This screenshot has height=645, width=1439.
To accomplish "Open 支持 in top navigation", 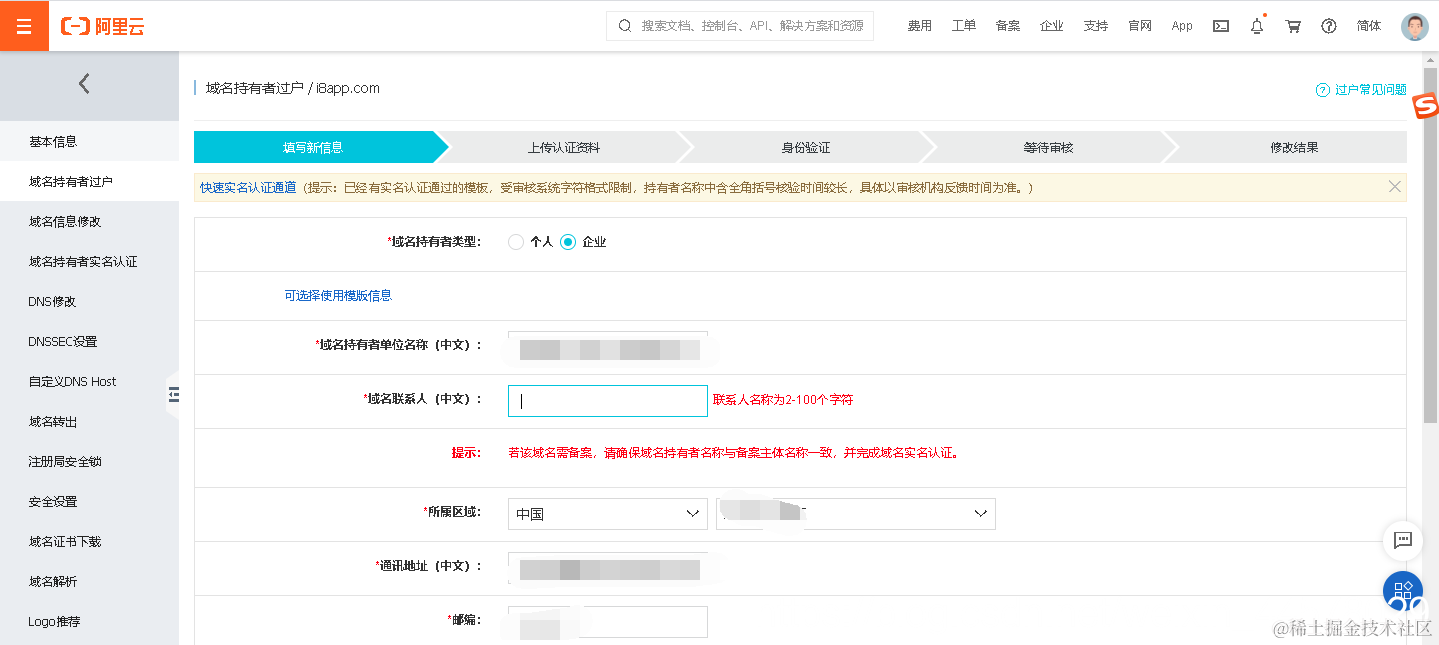I will (x=1096, y=26).
